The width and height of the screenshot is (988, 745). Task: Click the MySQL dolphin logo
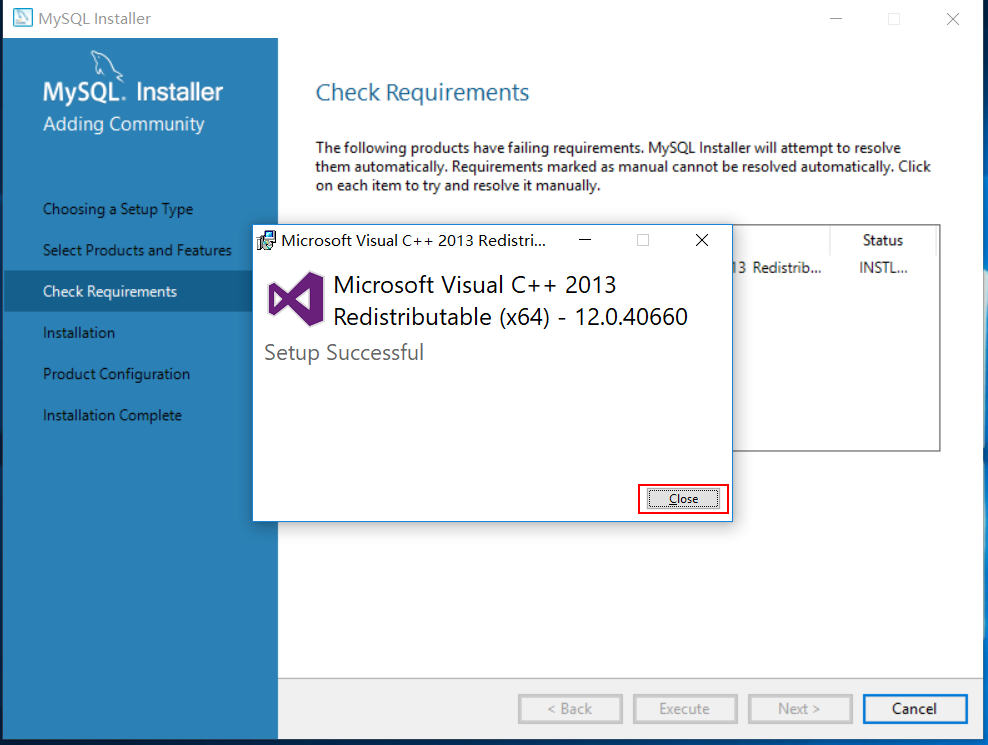(x=106, y=65)
